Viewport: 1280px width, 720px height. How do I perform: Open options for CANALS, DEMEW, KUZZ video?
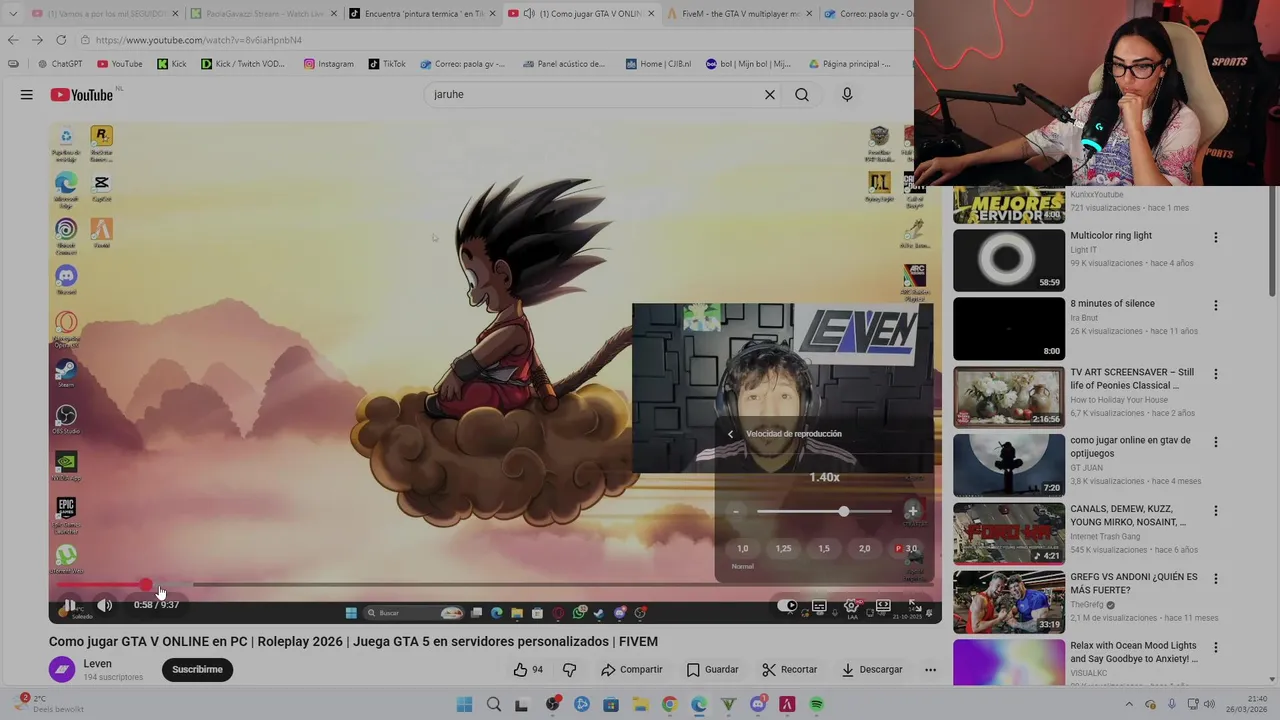pos(1216,511)
